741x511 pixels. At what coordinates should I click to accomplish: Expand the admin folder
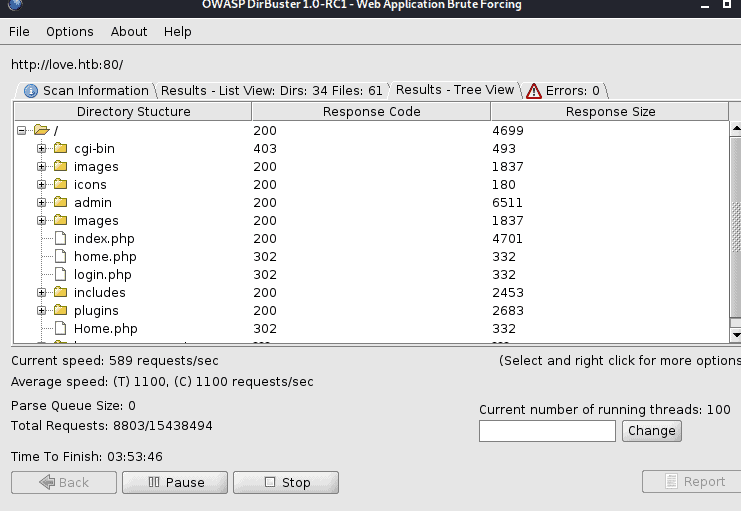tap(42, 202)
